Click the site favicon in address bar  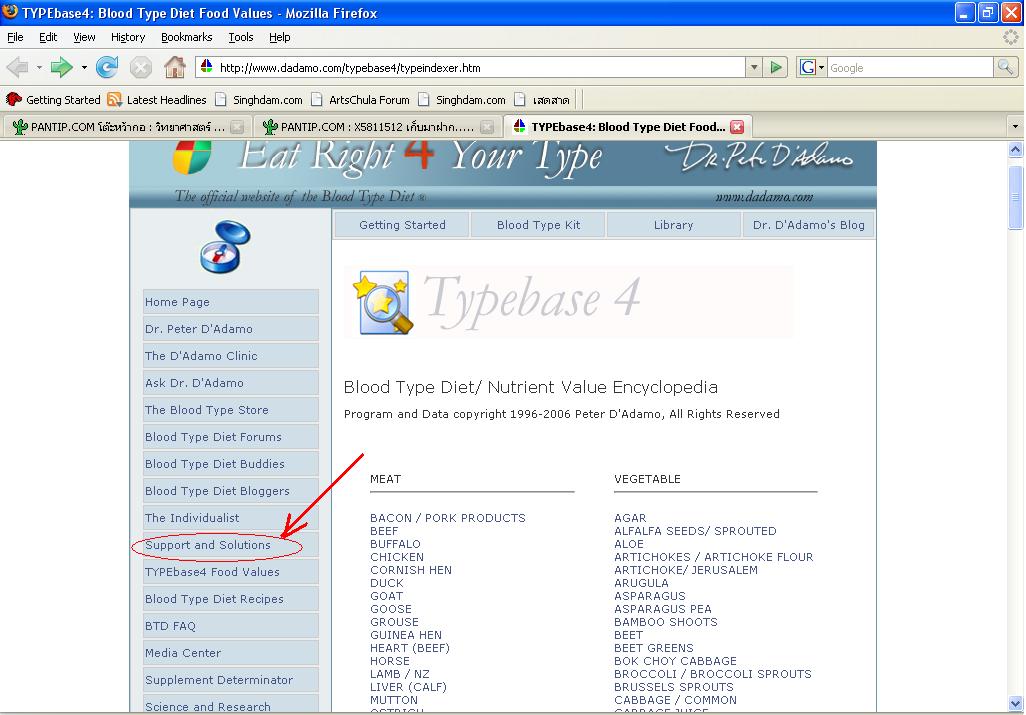(x=207, y=67)
